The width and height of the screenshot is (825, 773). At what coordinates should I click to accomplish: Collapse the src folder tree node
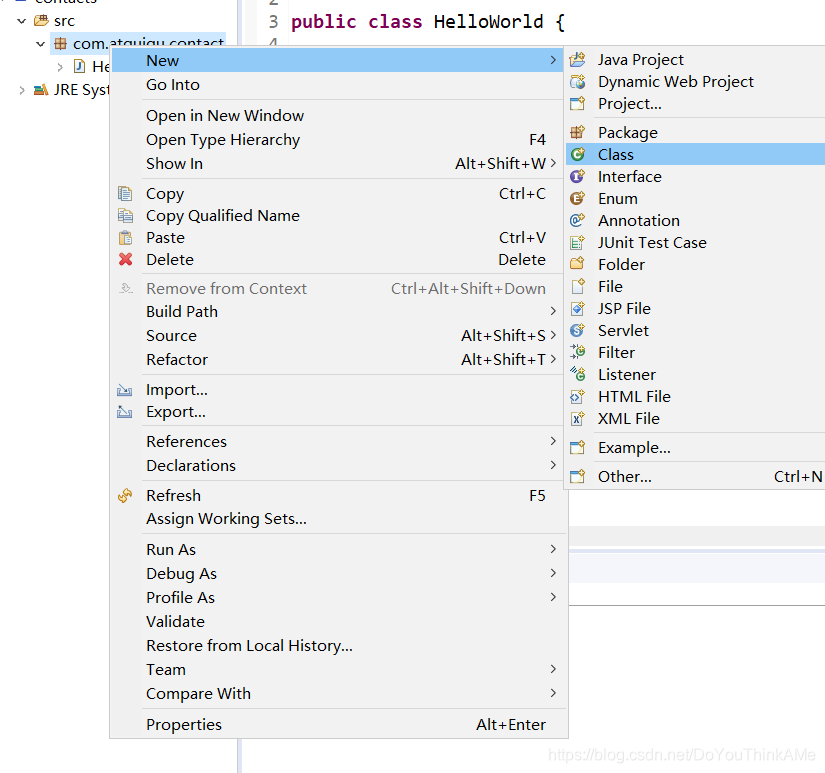22,21
